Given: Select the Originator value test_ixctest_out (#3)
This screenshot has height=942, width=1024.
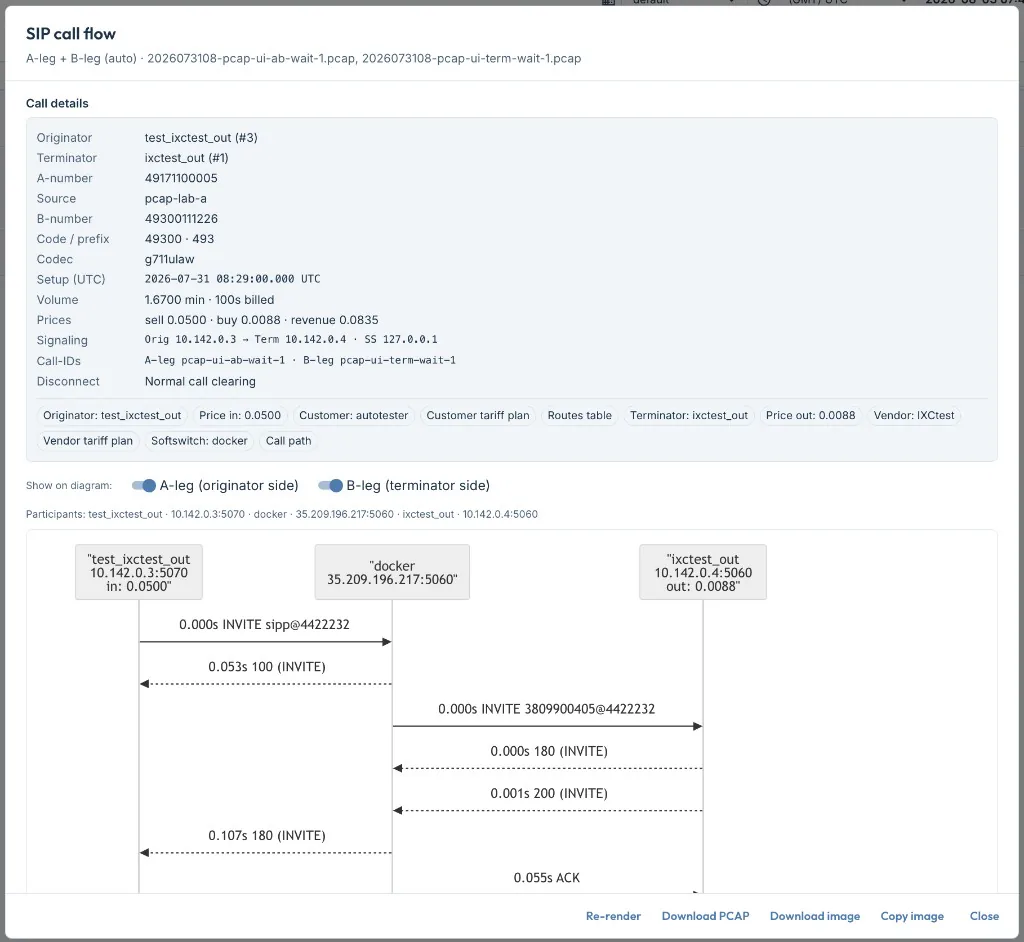Looking at the screenshot, I should (x=201, y=138).
